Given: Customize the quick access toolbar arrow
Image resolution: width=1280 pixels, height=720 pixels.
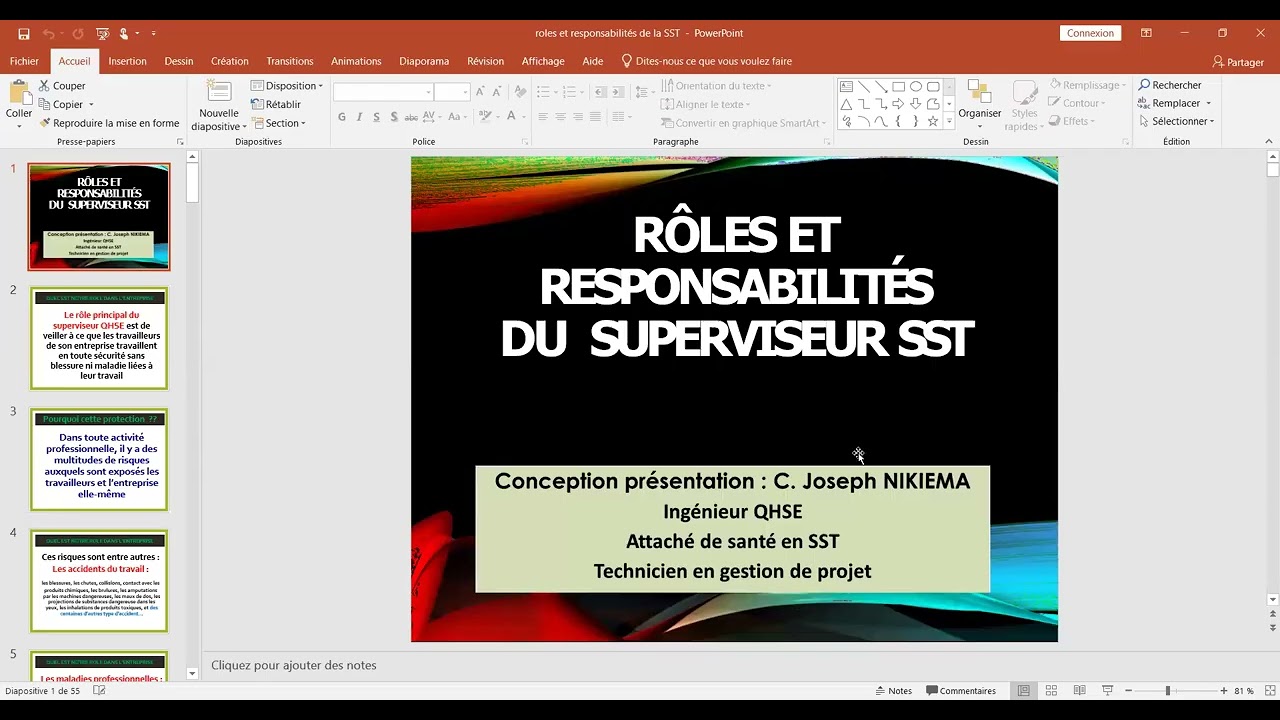Looking at the screenshot, I should click(156, 34).
